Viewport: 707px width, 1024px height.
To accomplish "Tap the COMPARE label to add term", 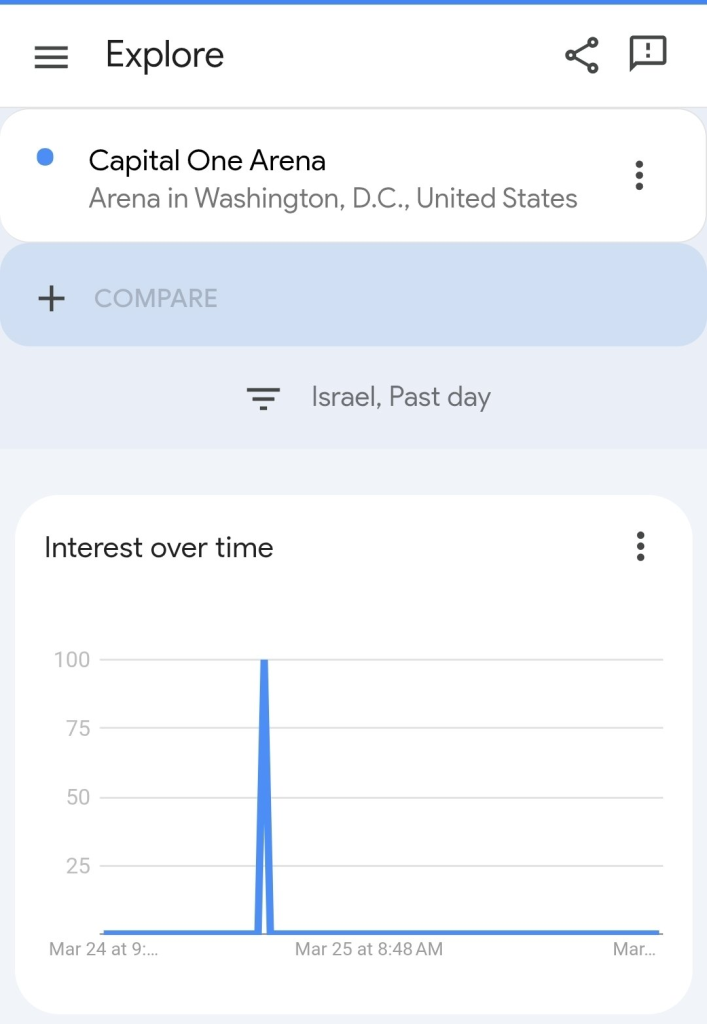I will coord(156,298).
